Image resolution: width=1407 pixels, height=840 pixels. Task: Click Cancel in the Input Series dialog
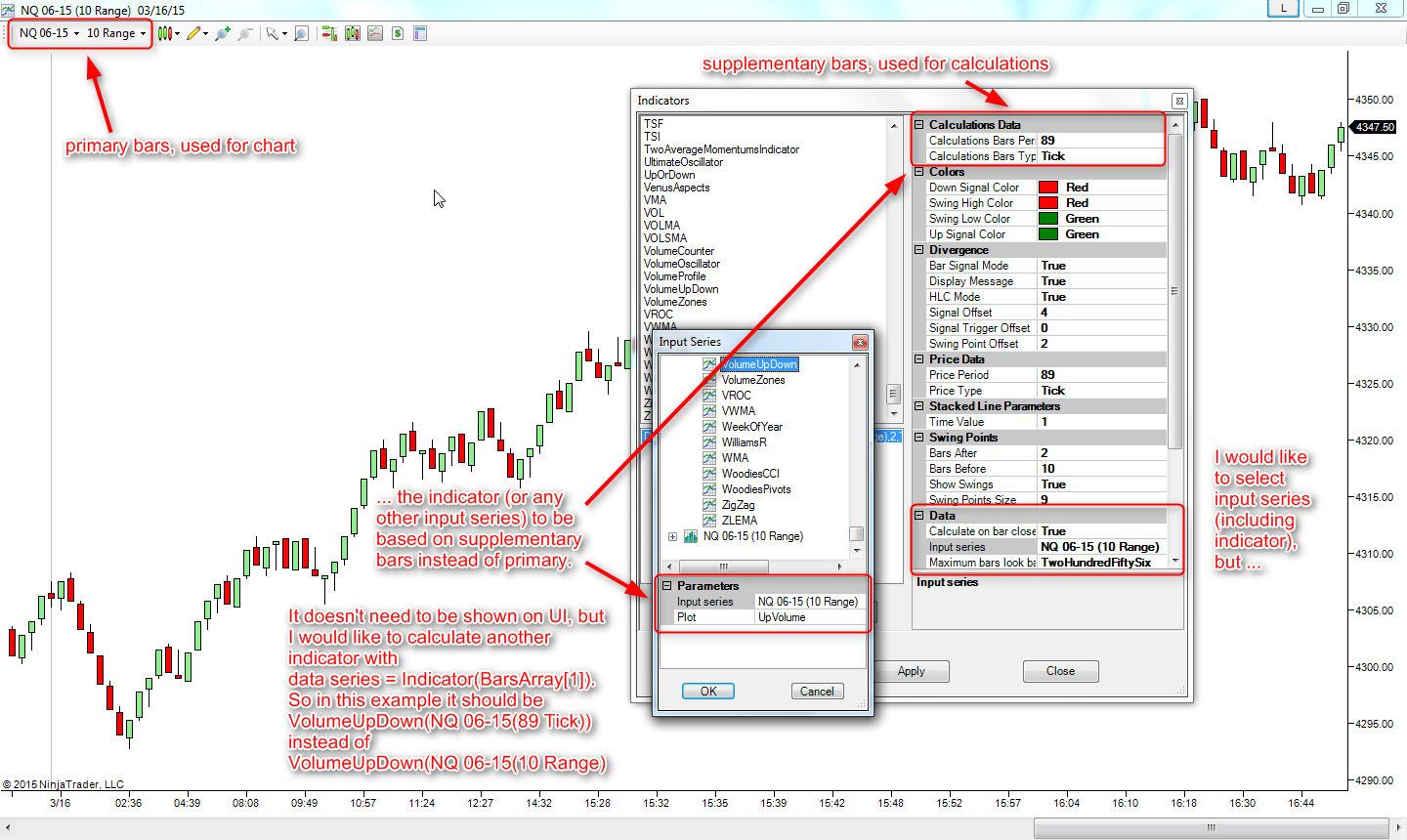(x=817, y=692)
